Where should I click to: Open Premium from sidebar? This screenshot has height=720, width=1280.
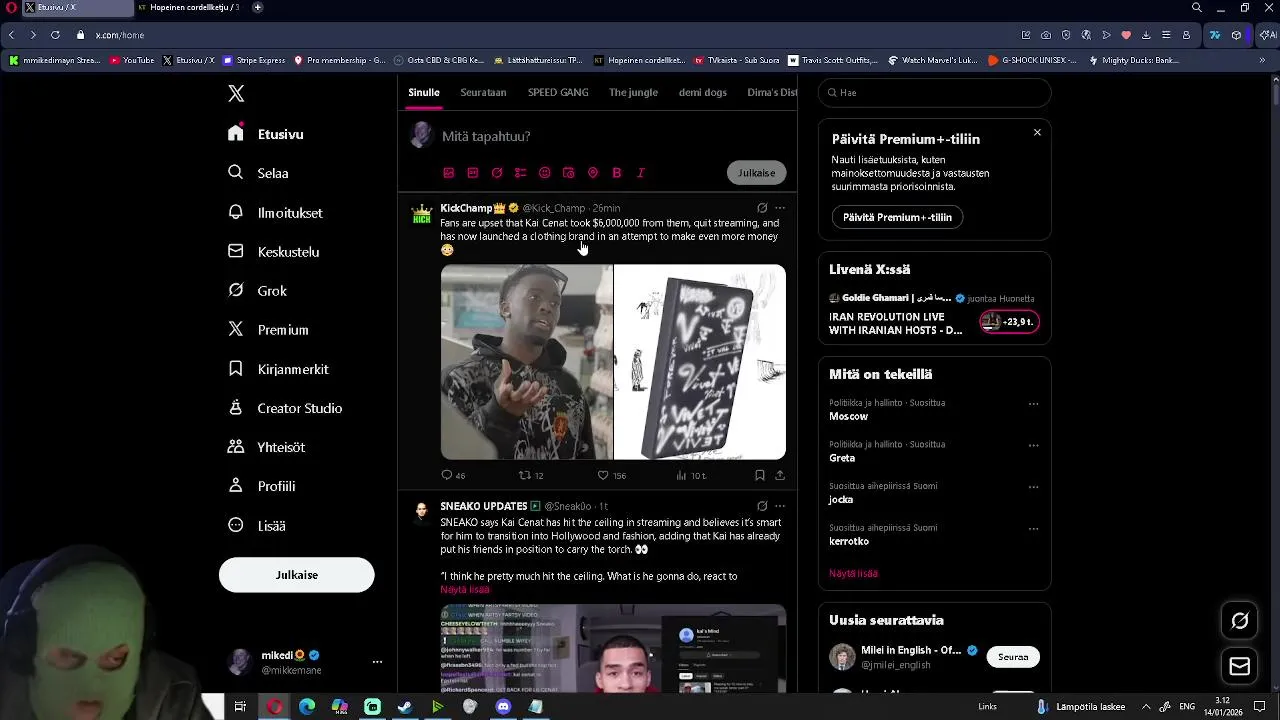(x=268, y=330)
